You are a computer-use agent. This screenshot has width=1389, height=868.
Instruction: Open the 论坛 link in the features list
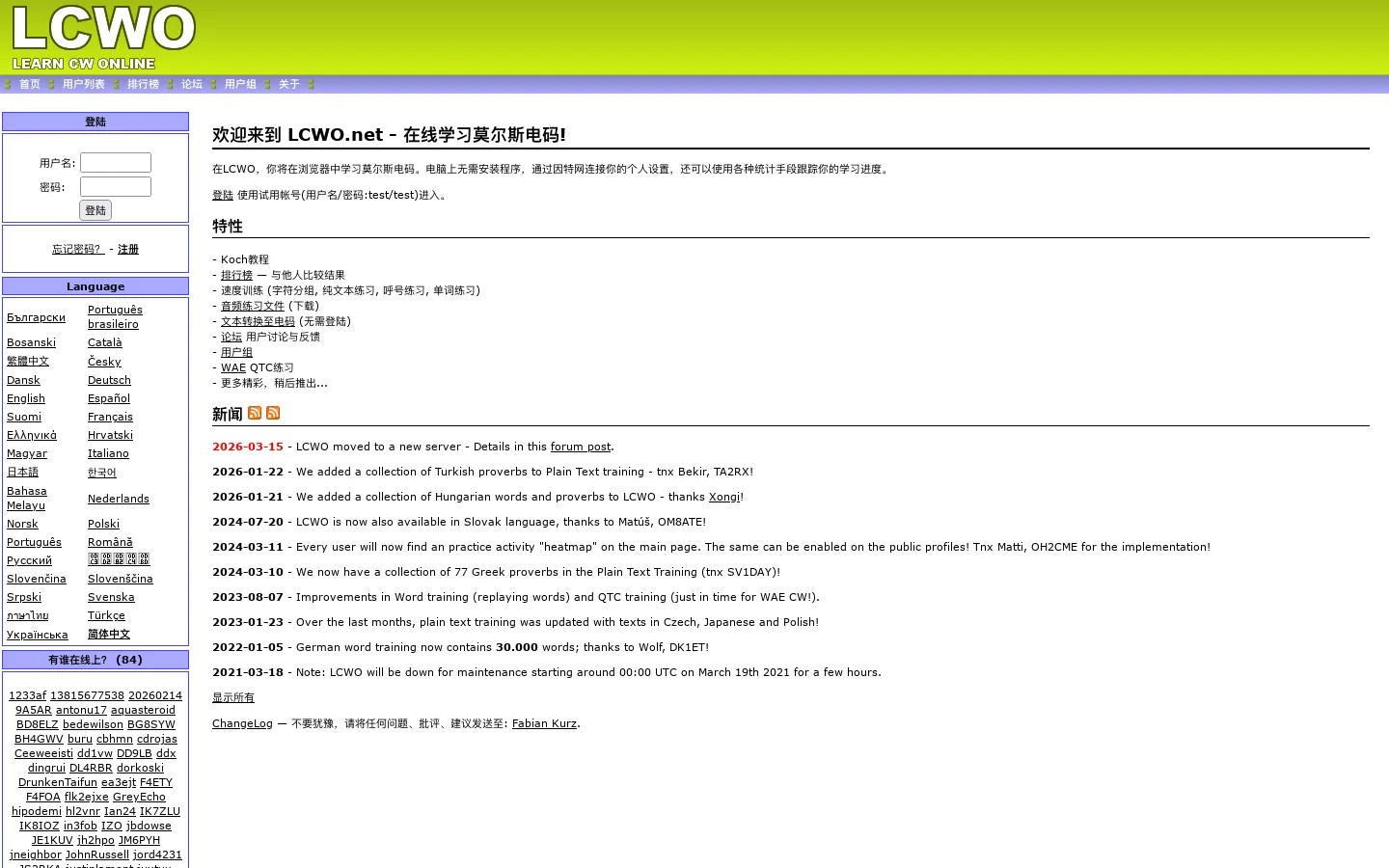231,337
